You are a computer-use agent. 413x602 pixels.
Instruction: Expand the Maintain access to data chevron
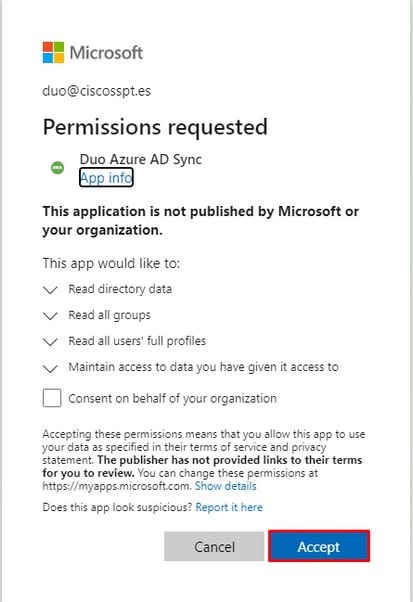[x=50, y=369]
